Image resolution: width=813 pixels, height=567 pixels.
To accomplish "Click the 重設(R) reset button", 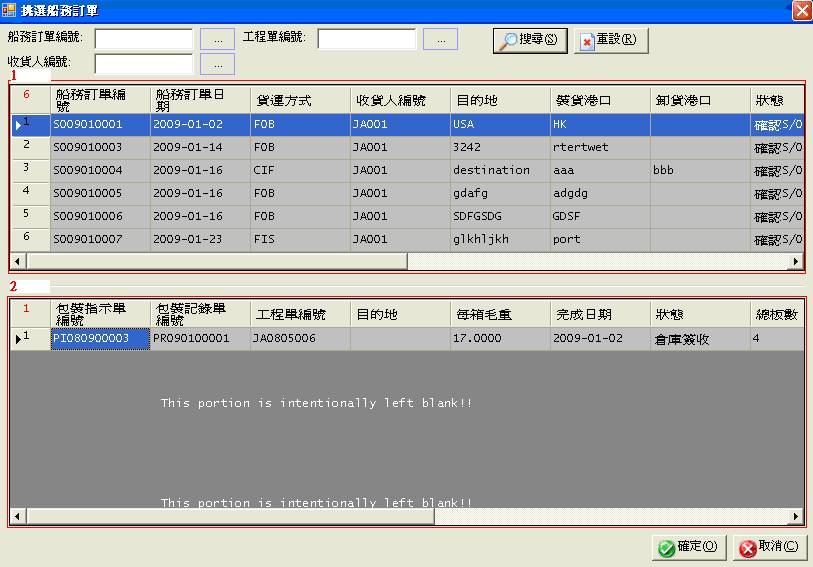I will pyautogui.click(x=611, y=40).
